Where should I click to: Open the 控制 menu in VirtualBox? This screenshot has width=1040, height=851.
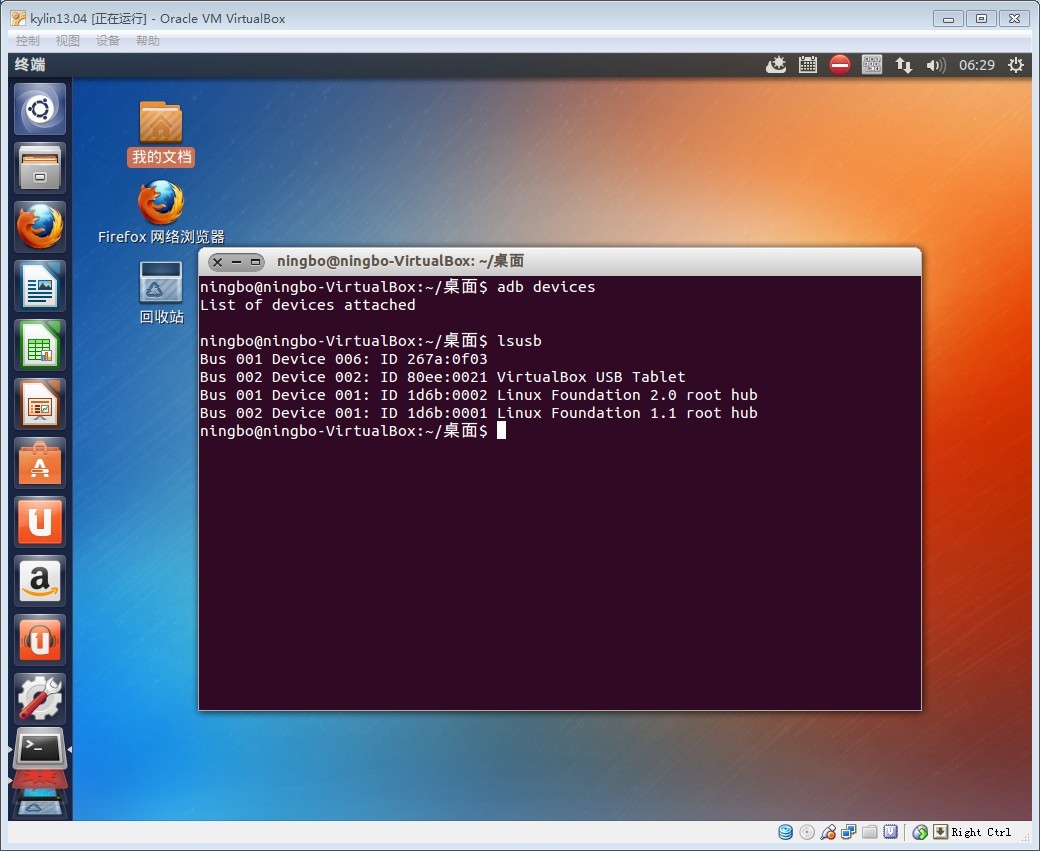[27, 40]
